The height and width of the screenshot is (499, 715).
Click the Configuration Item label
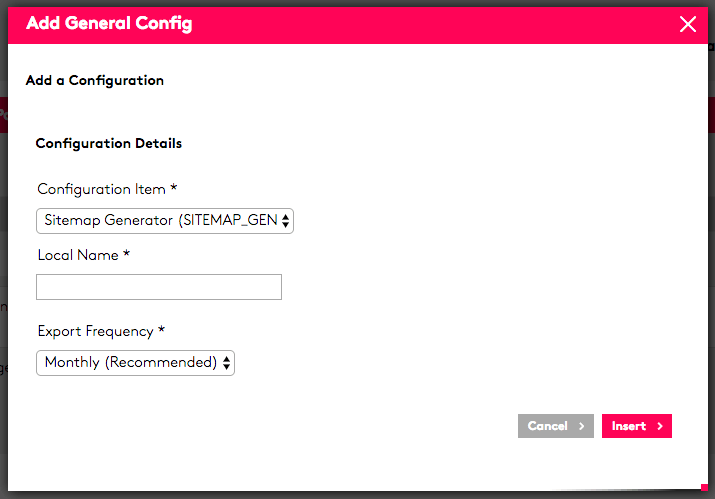101,189
